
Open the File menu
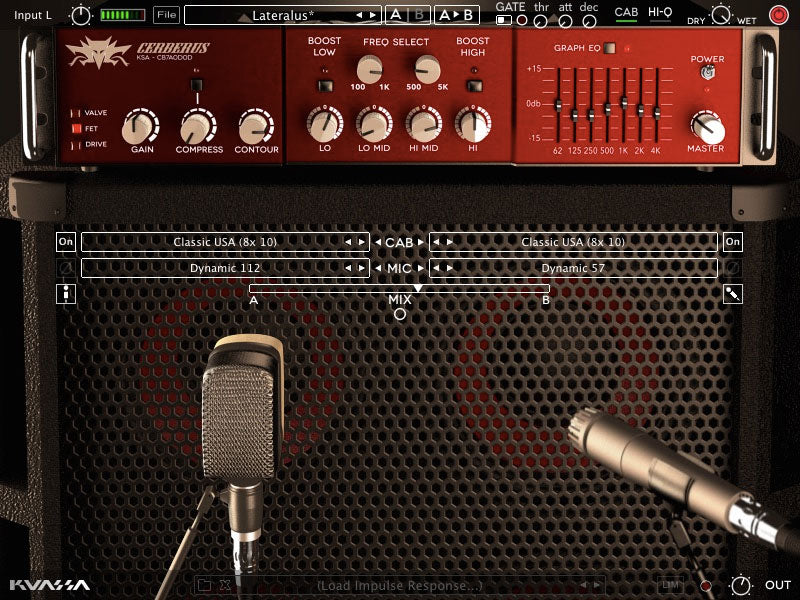pos(166,15)
